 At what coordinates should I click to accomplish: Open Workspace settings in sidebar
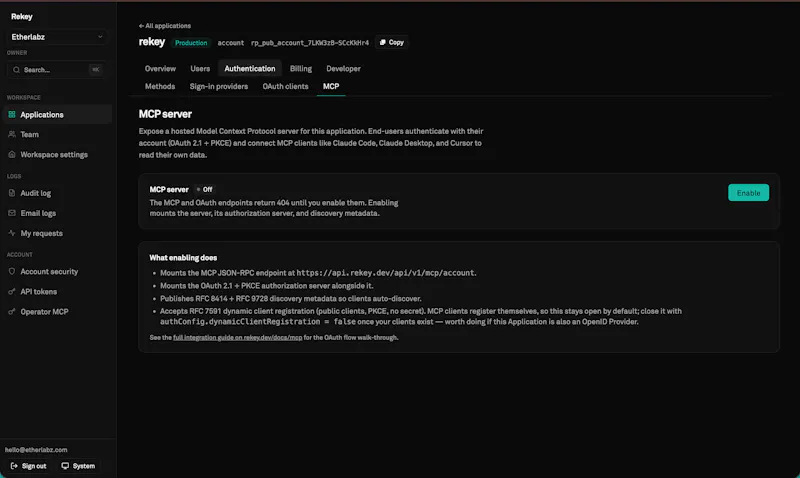point(57,154)
